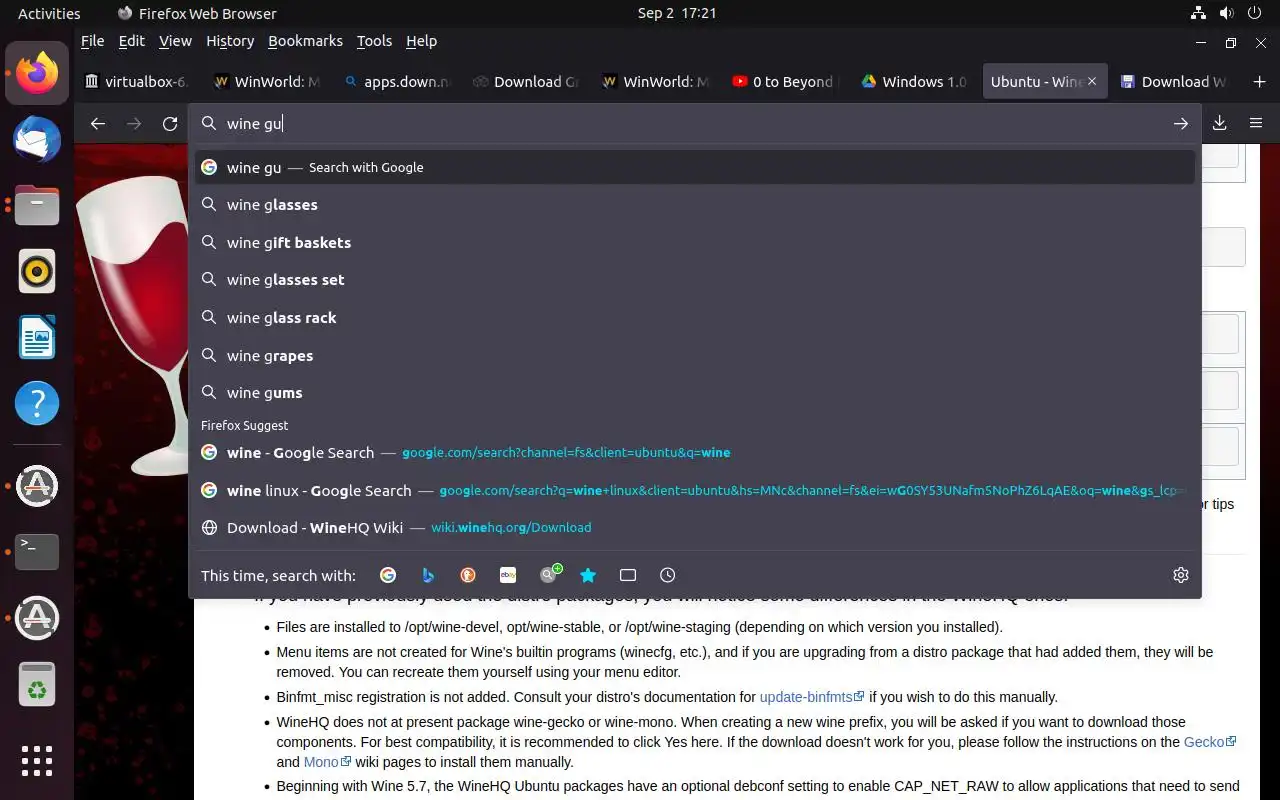Open power system menu icon
The width and height of the screenshot is (1280, 800).
(x=1256, y=13)
